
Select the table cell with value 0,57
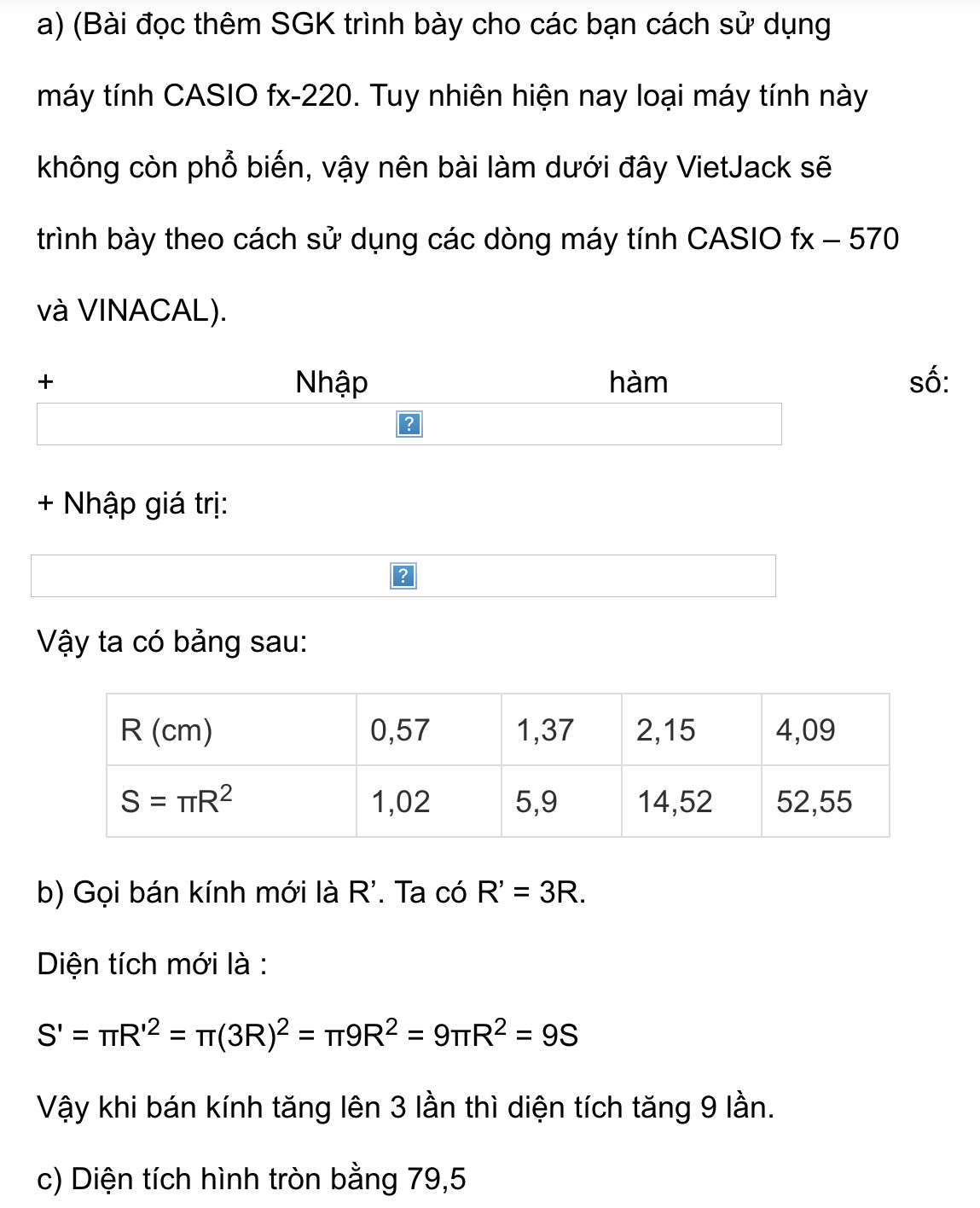[x=428, y=730]
